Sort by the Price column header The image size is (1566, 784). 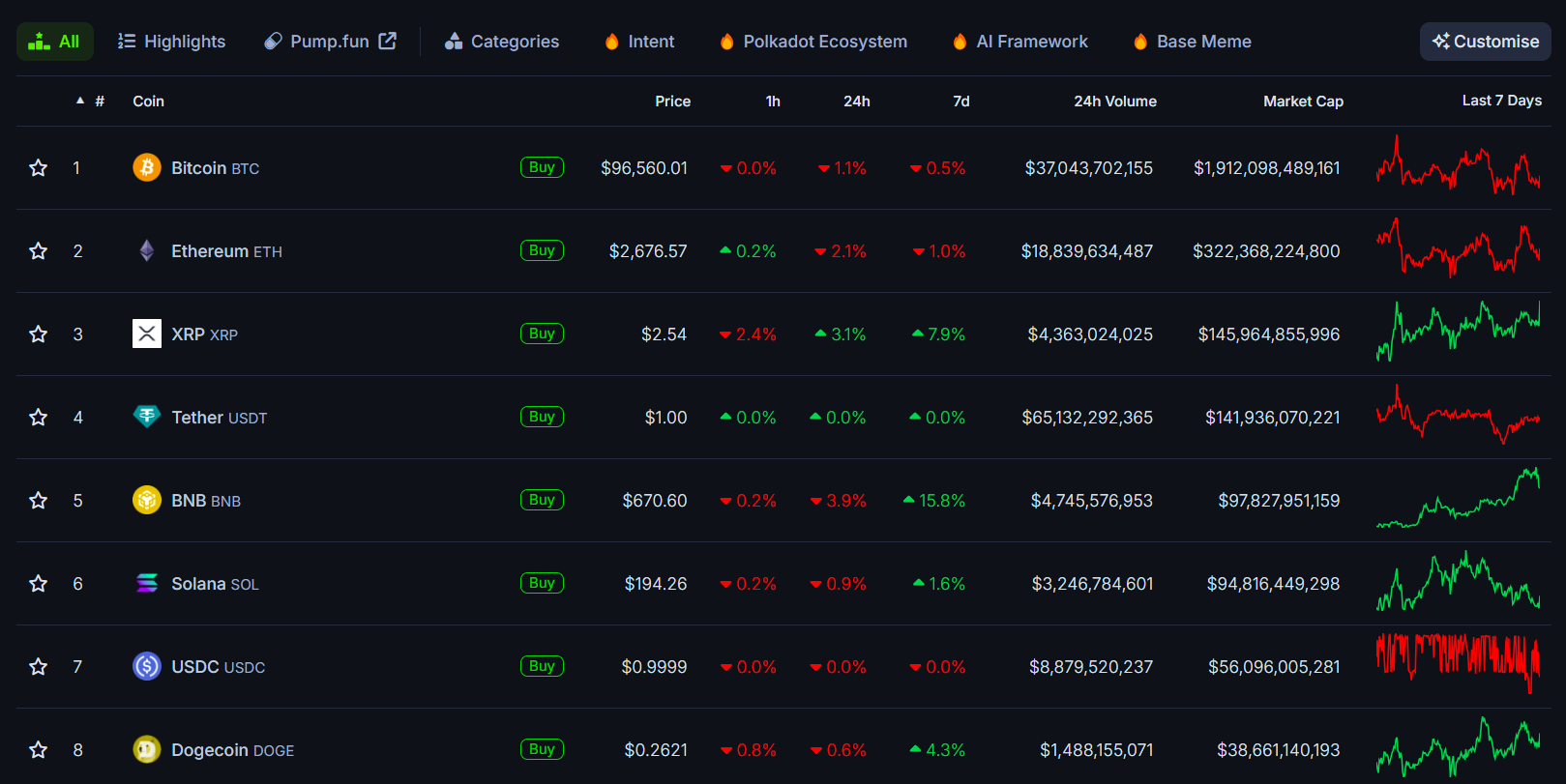tap(672, 101)
